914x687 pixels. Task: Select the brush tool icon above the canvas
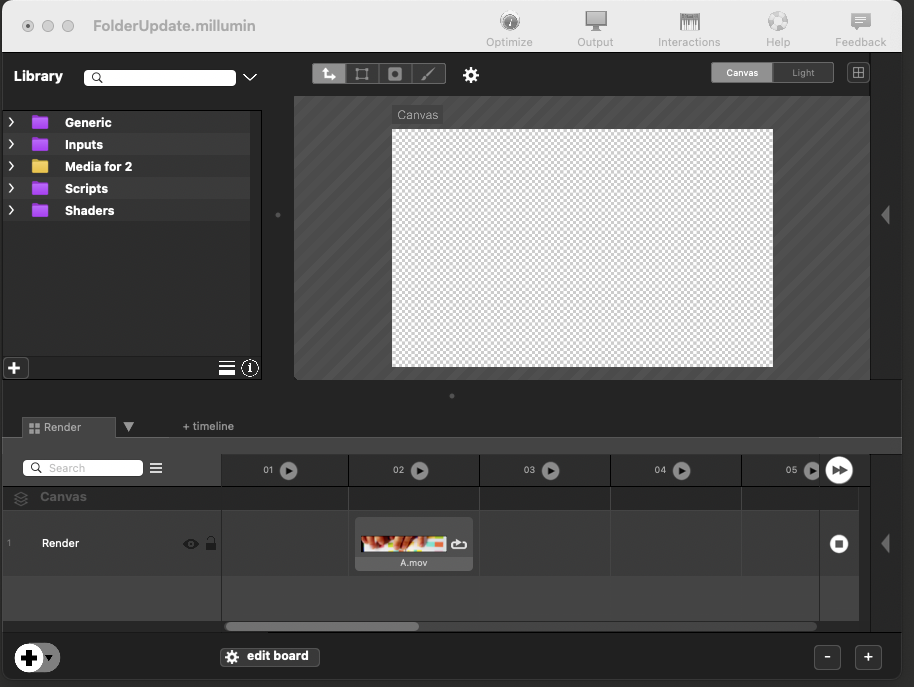pos(428,74)
